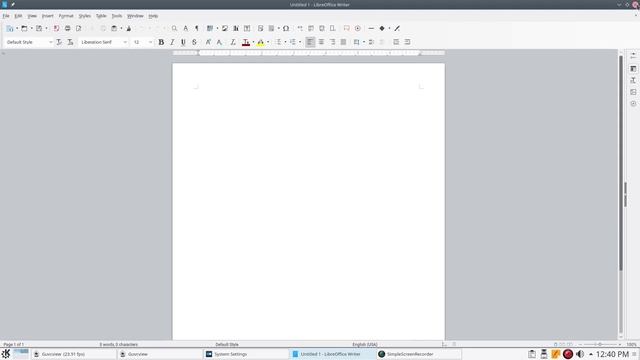Image resolution: width=640 pixels, height=360 pixels.
Task: Apply the yellow highlighting color
Action: [x=260, y=42]
